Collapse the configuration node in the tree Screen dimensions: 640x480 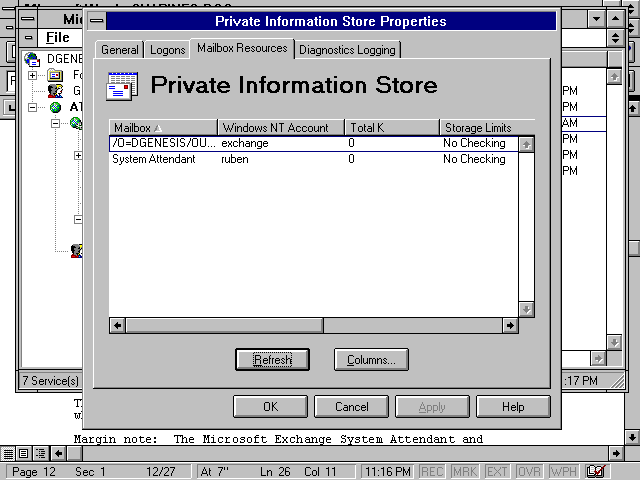55,123
